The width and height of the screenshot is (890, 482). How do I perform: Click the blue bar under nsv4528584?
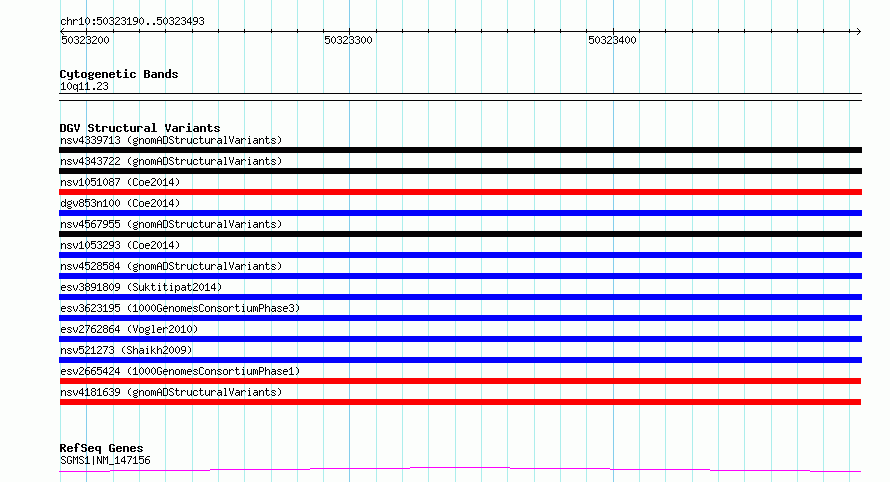point(460,276)
